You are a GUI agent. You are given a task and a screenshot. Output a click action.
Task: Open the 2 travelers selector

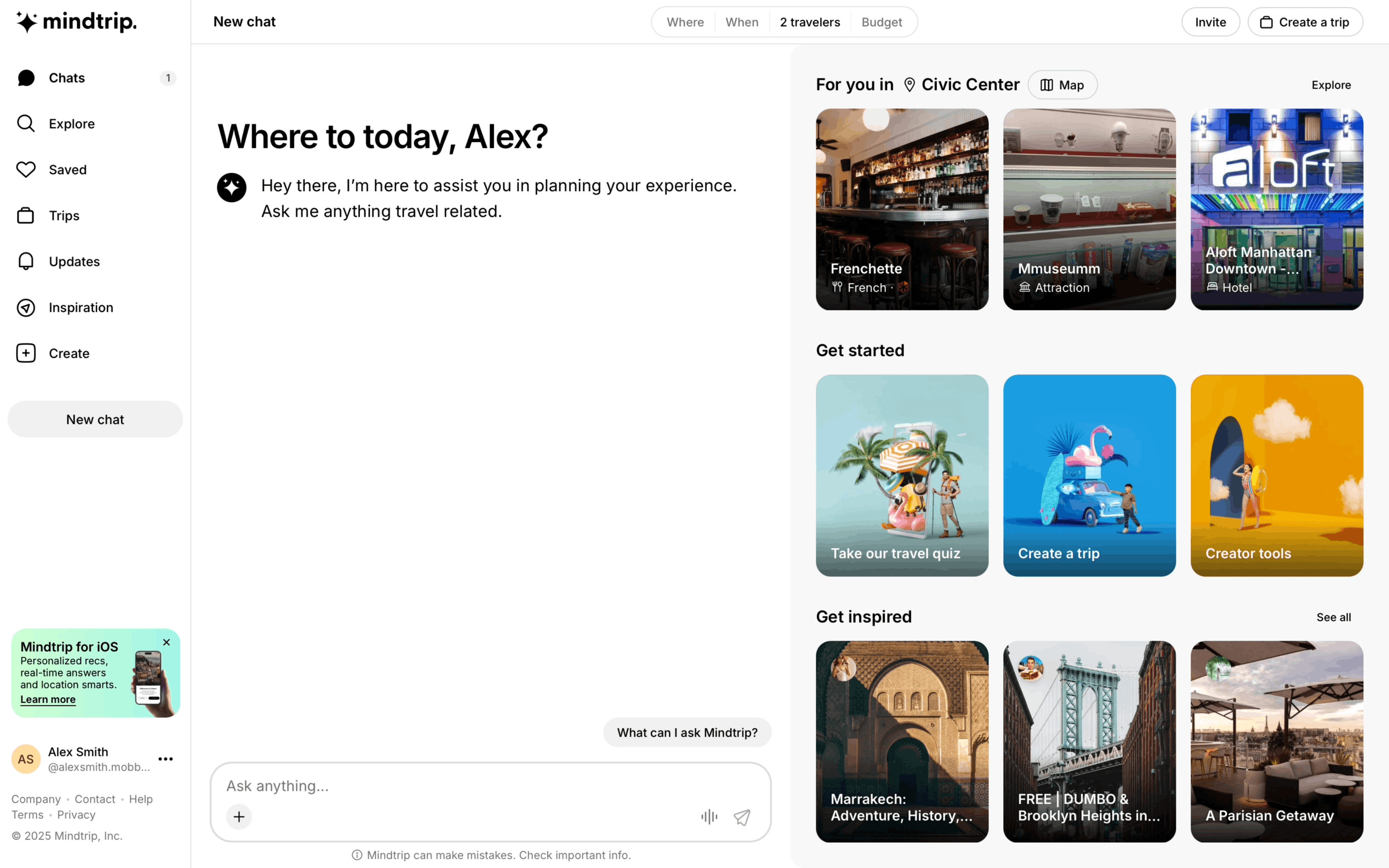(809, 22)
